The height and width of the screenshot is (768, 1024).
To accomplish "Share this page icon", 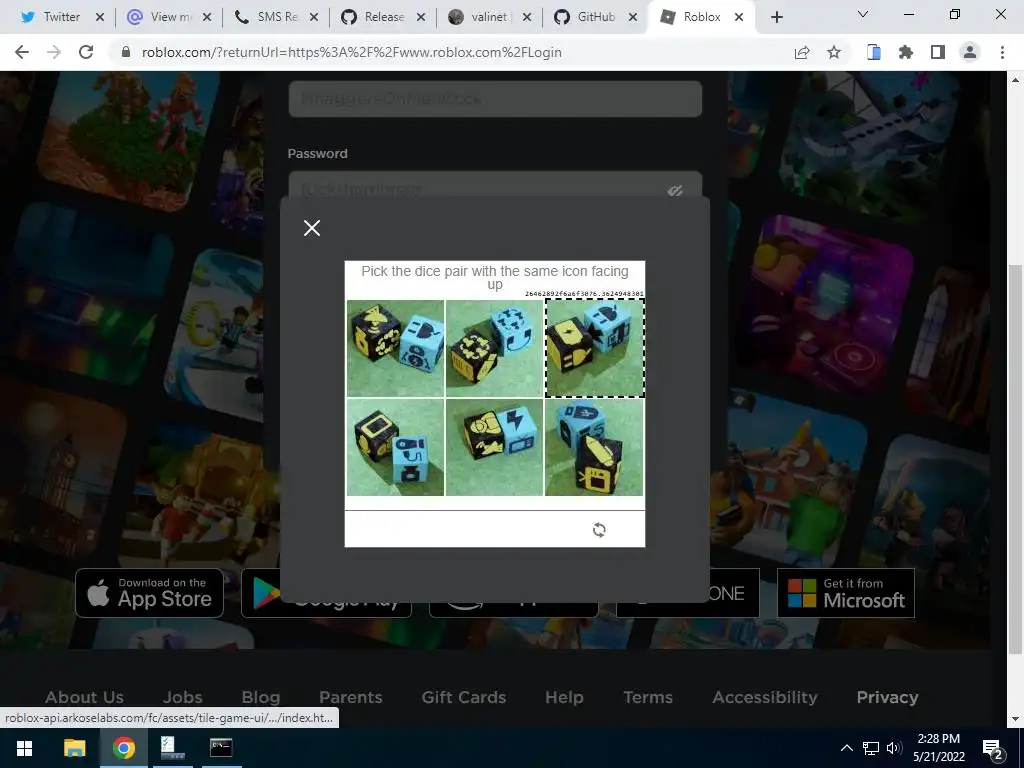I will [802, 52].
